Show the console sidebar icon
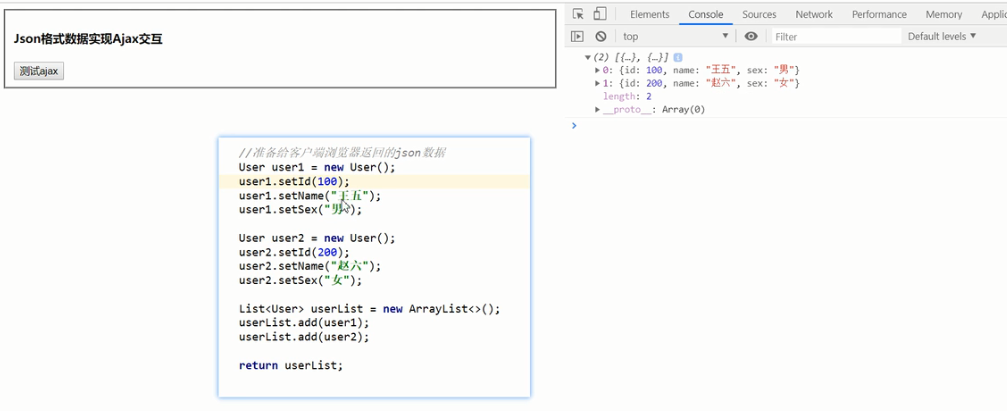 click(577, 37)
